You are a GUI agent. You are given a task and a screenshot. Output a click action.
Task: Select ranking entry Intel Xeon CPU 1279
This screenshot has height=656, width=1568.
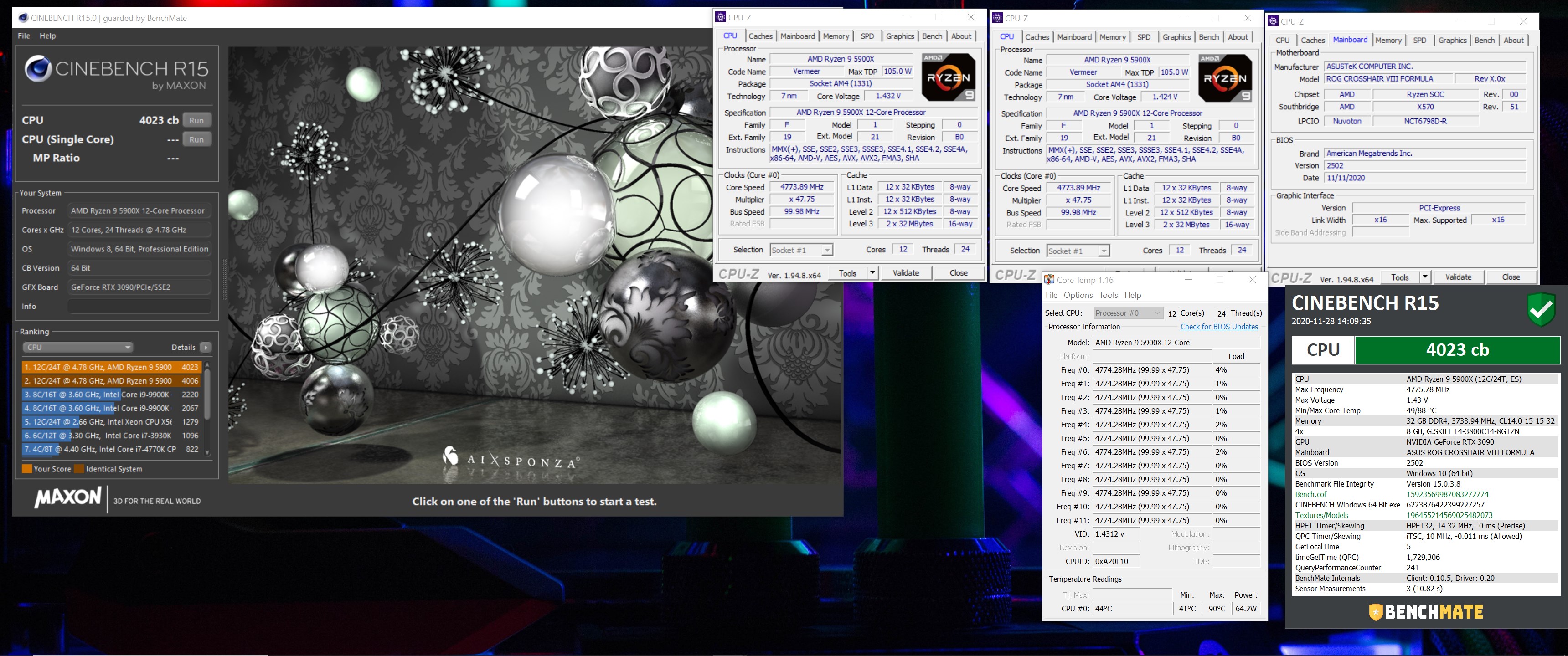click(111, 422)
